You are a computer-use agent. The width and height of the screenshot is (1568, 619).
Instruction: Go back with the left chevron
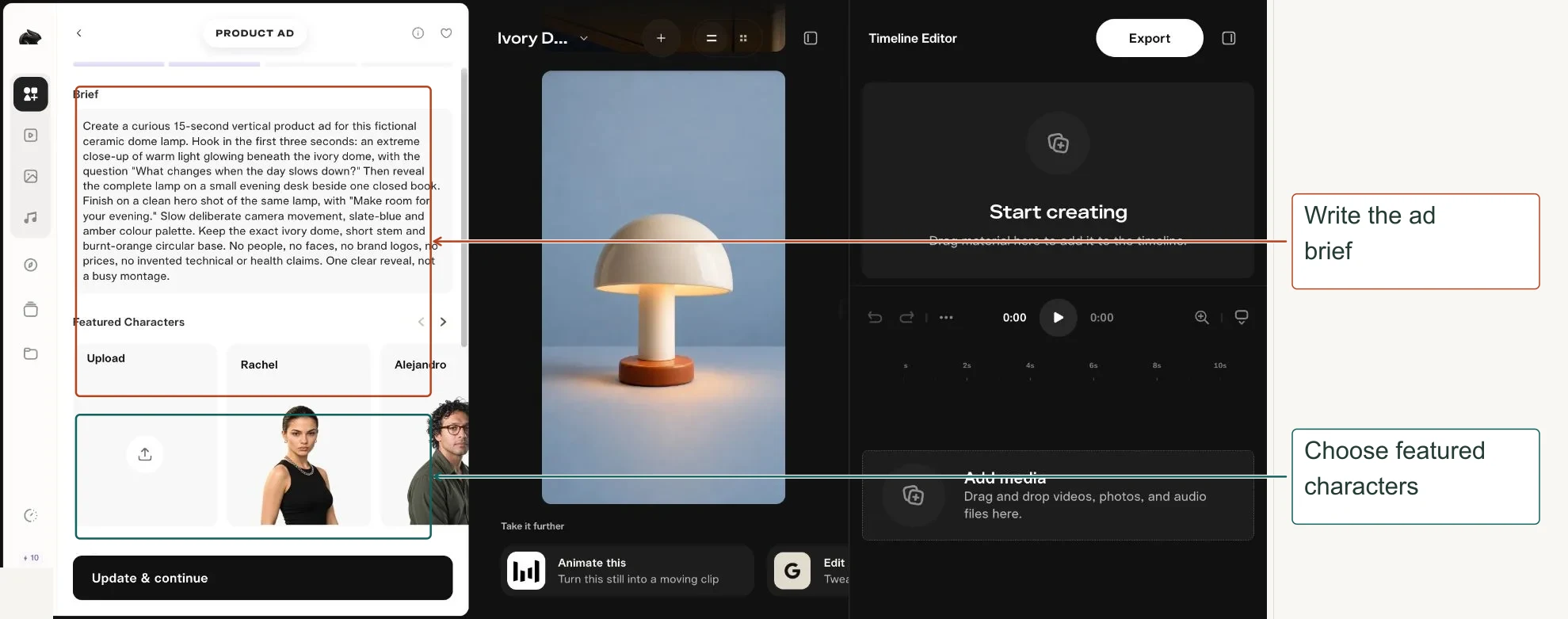(x=79, y=33)
